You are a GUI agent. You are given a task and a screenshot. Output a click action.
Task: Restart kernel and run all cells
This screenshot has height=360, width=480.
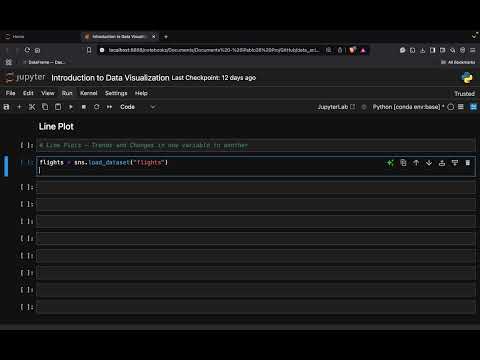(109, 107)
